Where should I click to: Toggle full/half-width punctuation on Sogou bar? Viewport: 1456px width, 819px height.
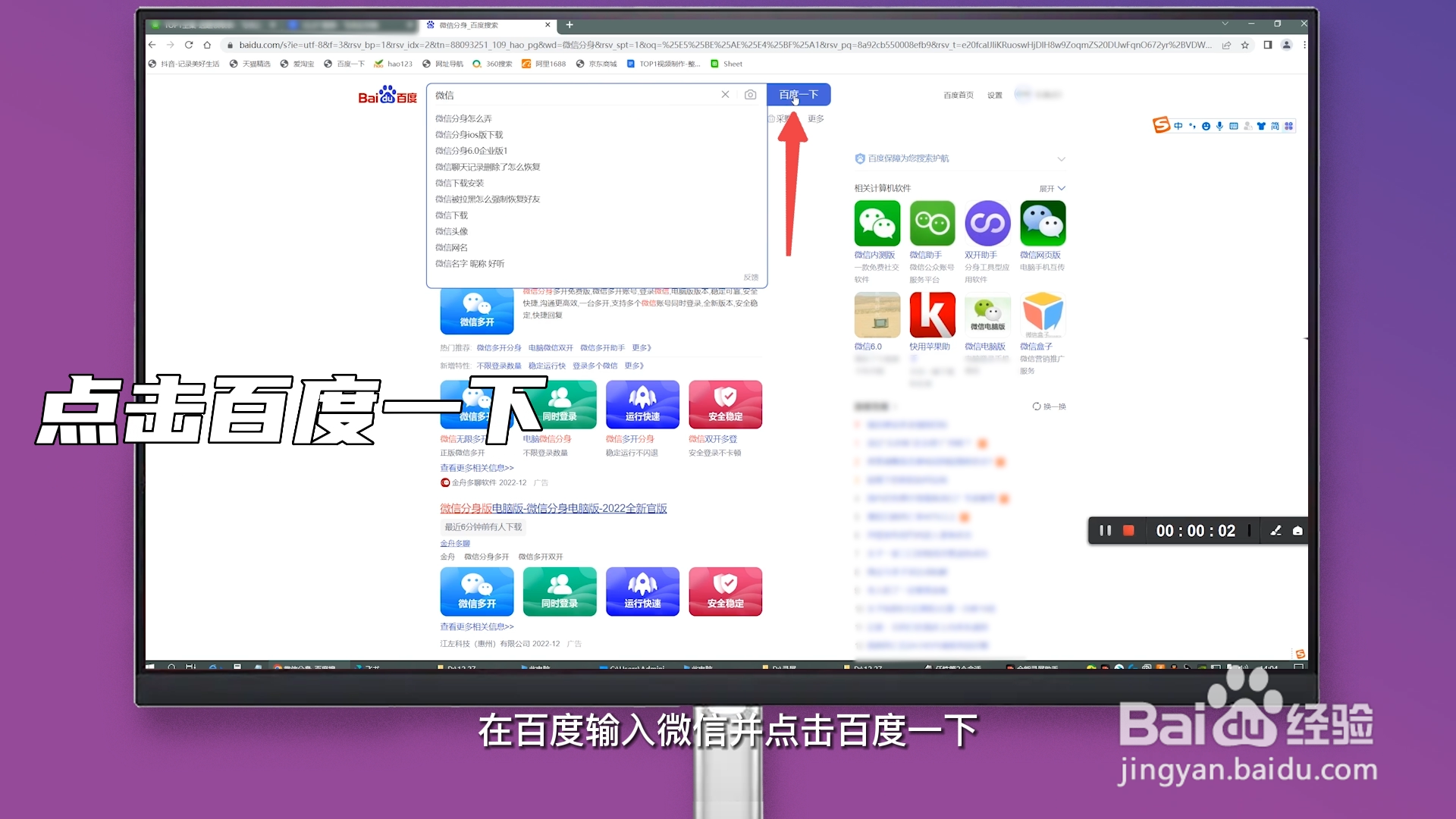click(x=1192, y=126)
